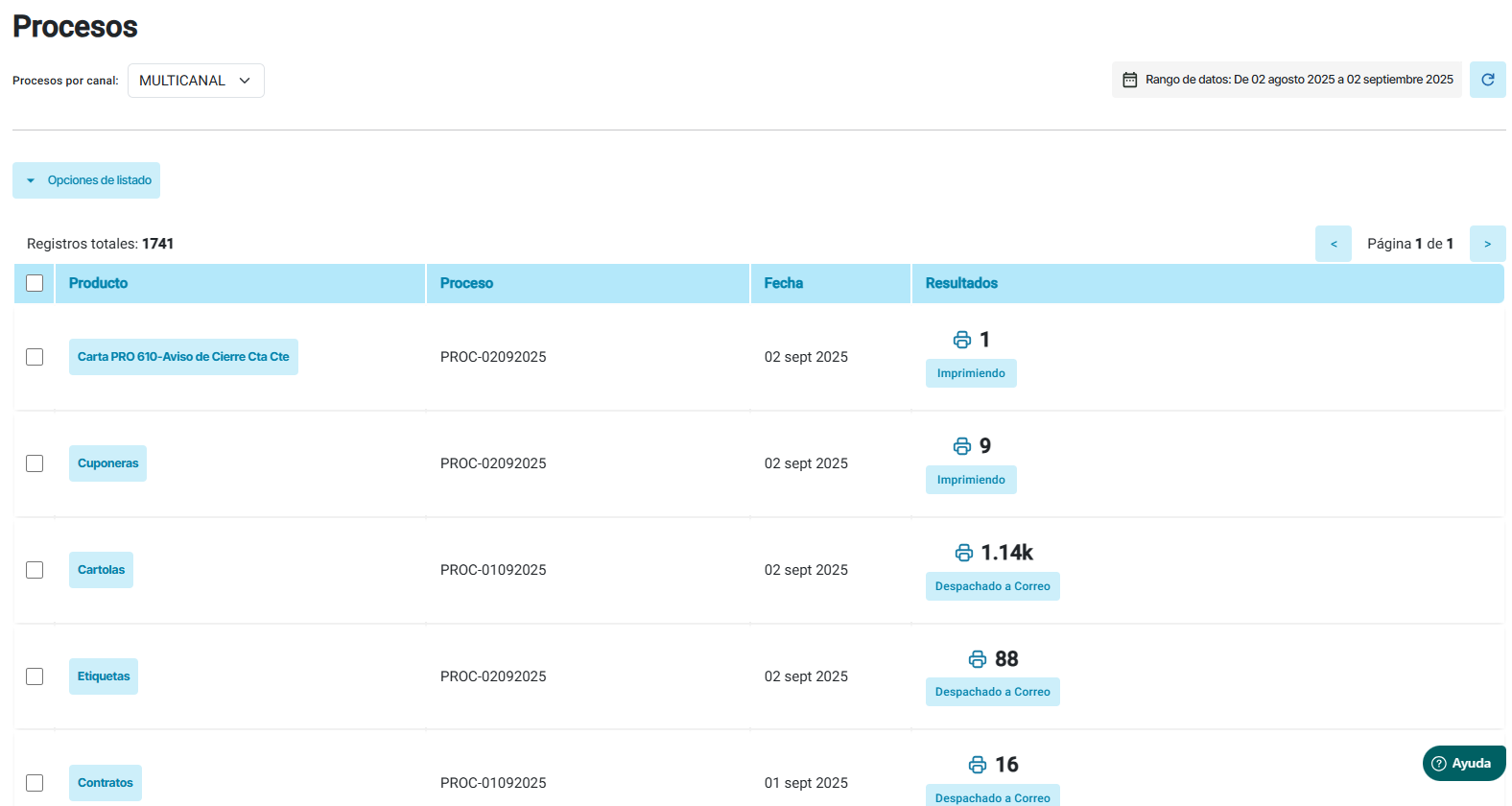Open Carta PRO 610-Aviso de Cierre Cta Cte
The width and height of the screenshot is (1512, 806).
coord(183,357)
